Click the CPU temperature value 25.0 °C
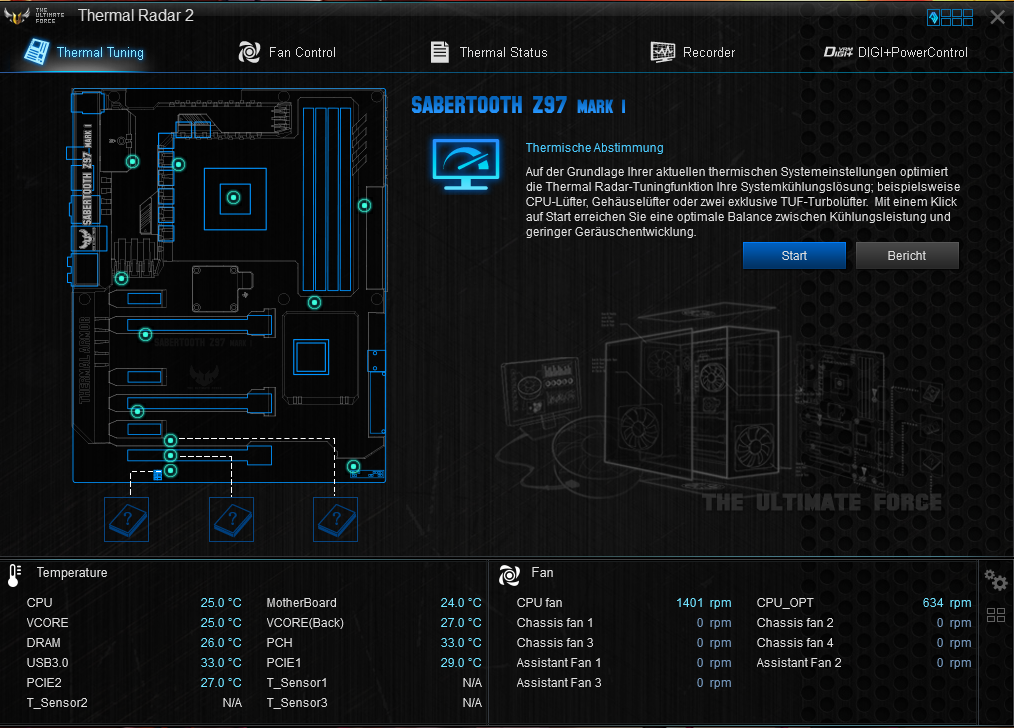The width and height of the screenshot is (1014, 728). point(221,603)
